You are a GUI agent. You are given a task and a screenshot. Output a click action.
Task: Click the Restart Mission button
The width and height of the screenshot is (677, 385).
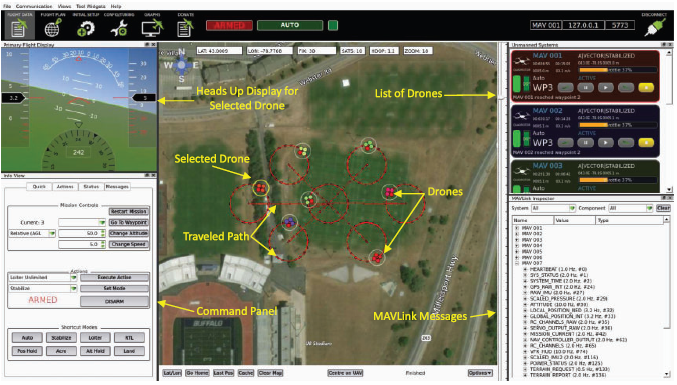[x=129, y=211]
